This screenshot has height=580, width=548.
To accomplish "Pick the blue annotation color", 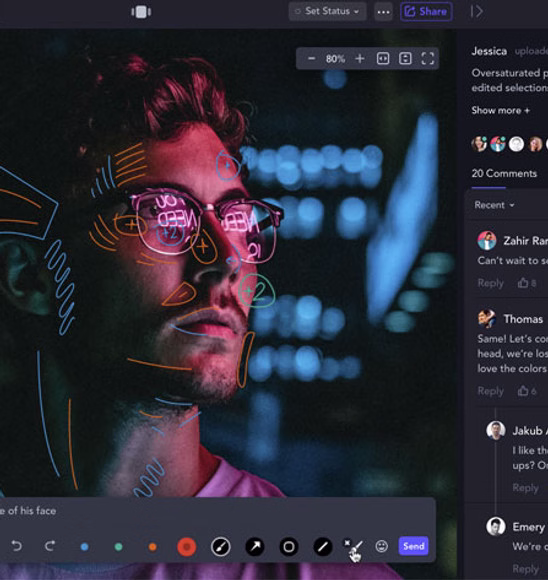I will [84, 547].
